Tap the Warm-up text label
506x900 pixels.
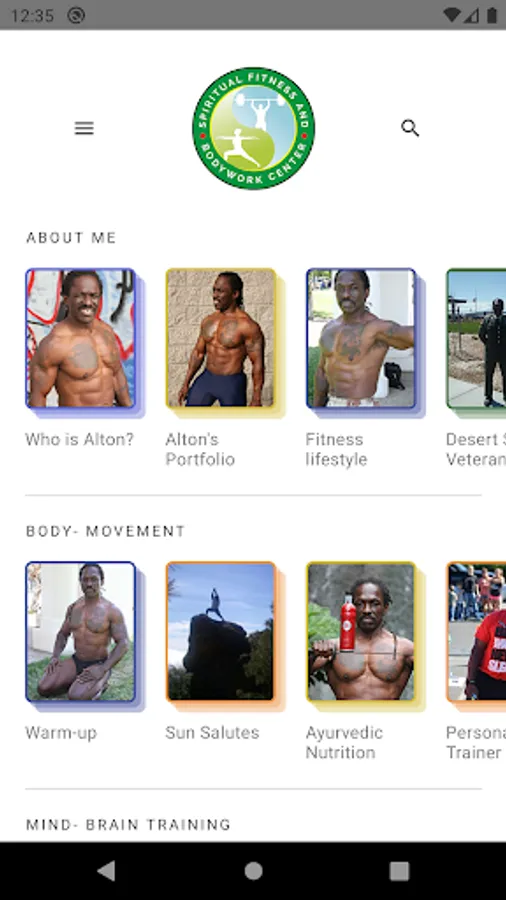point(61,734)
